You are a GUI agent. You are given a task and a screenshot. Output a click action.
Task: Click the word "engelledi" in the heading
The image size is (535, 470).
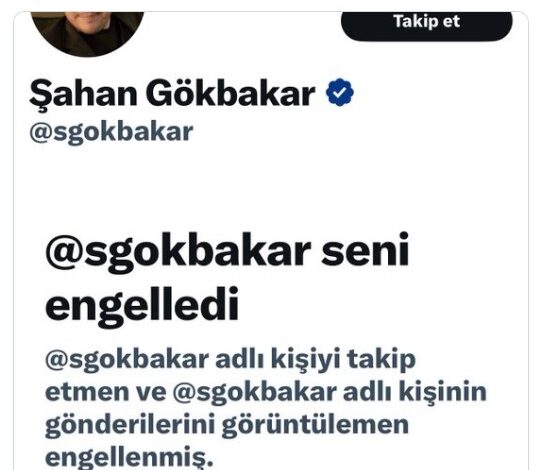pos(142,306)
